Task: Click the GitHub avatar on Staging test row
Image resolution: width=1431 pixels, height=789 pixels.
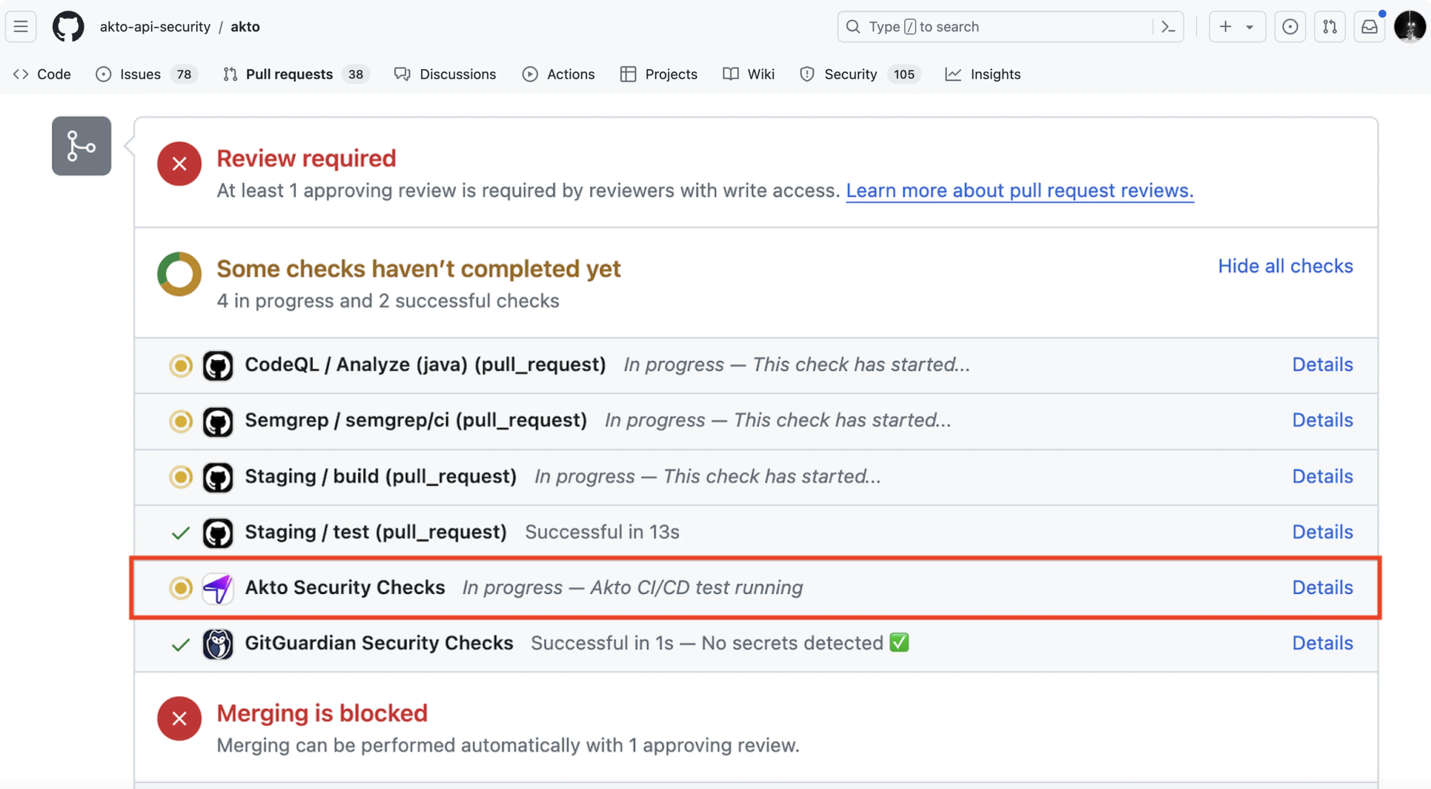Action: pos(218,533)
